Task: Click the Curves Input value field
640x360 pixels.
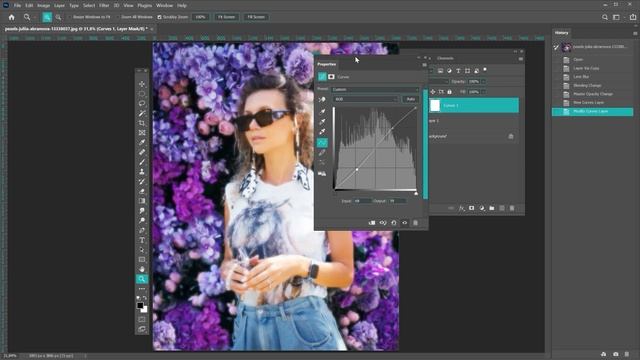Action: (x=362, y=201)
